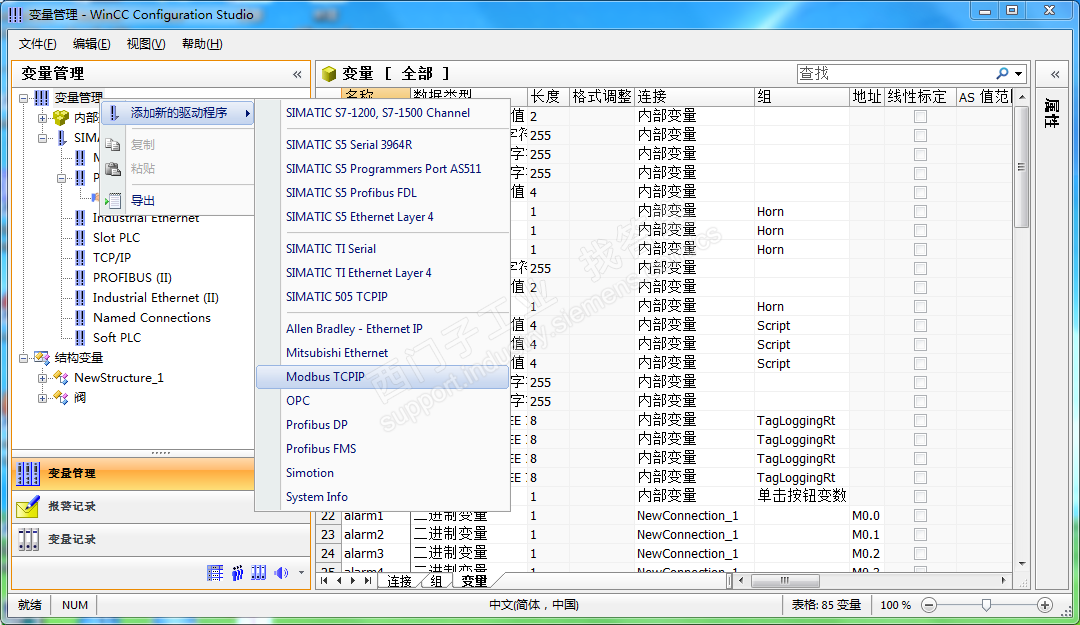Toggle linear scaling checkbox in 单击按钮变数 row

(x=920, y=496)
